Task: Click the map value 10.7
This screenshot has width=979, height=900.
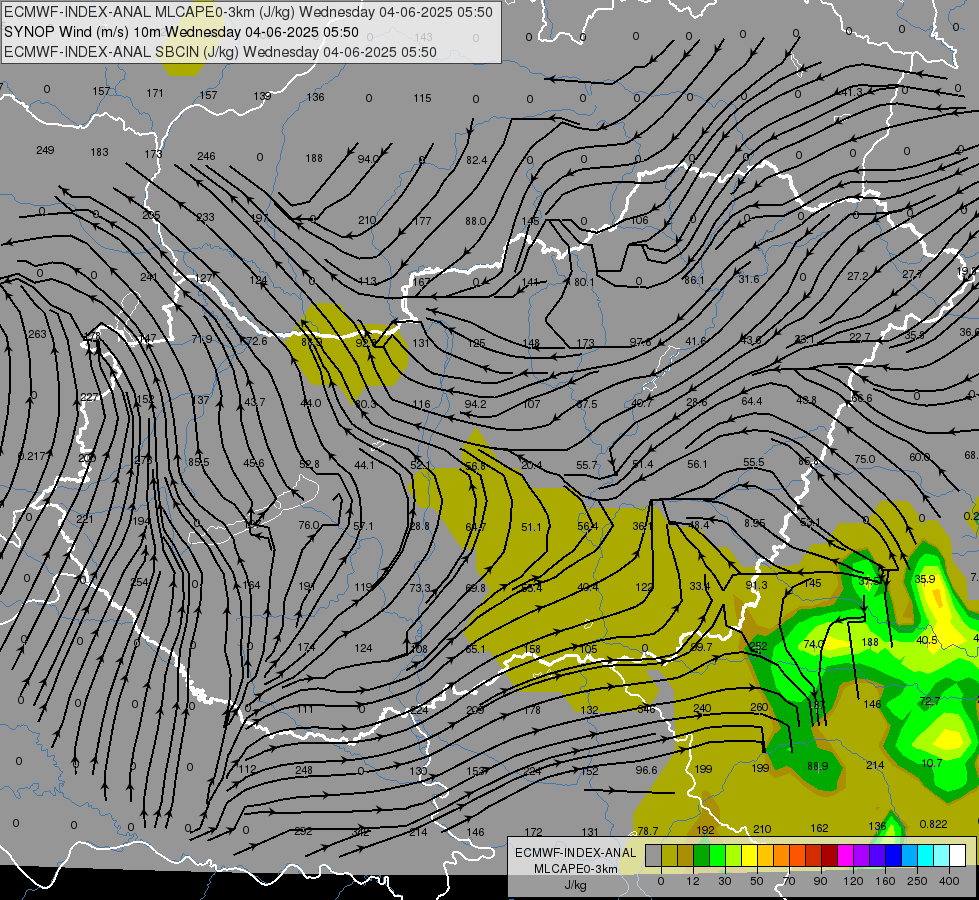Action: 932,763
